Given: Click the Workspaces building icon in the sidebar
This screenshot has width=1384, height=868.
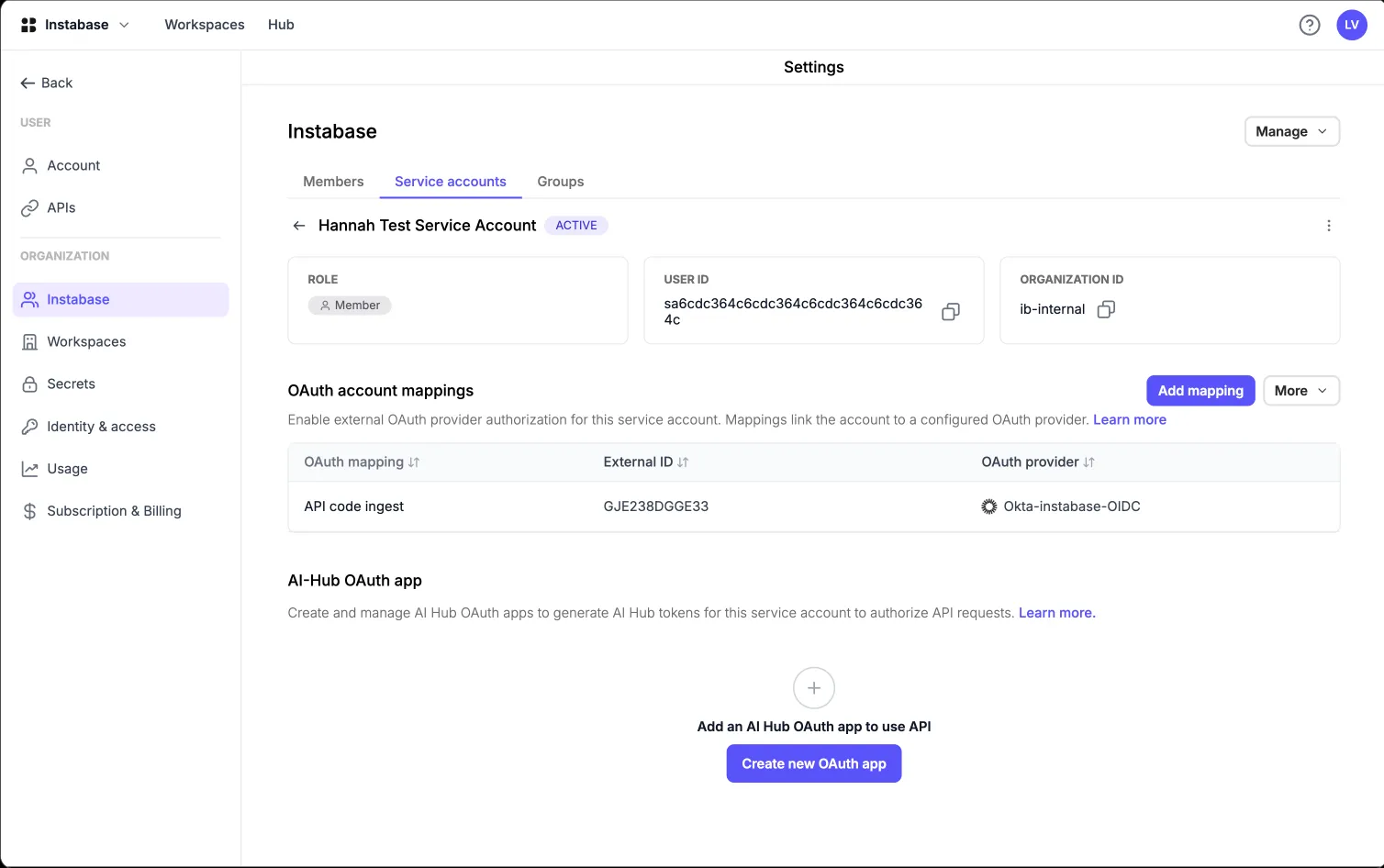Looking at the screenshot, I should tap(29, 341).
